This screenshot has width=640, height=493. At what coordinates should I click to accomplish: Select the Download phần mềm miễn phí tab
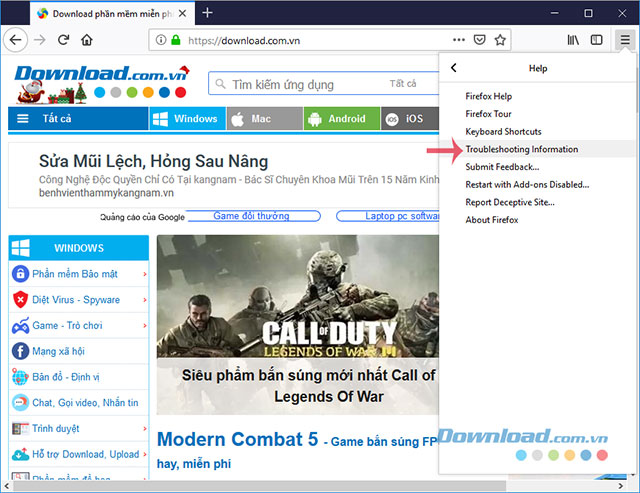[112, 13]
